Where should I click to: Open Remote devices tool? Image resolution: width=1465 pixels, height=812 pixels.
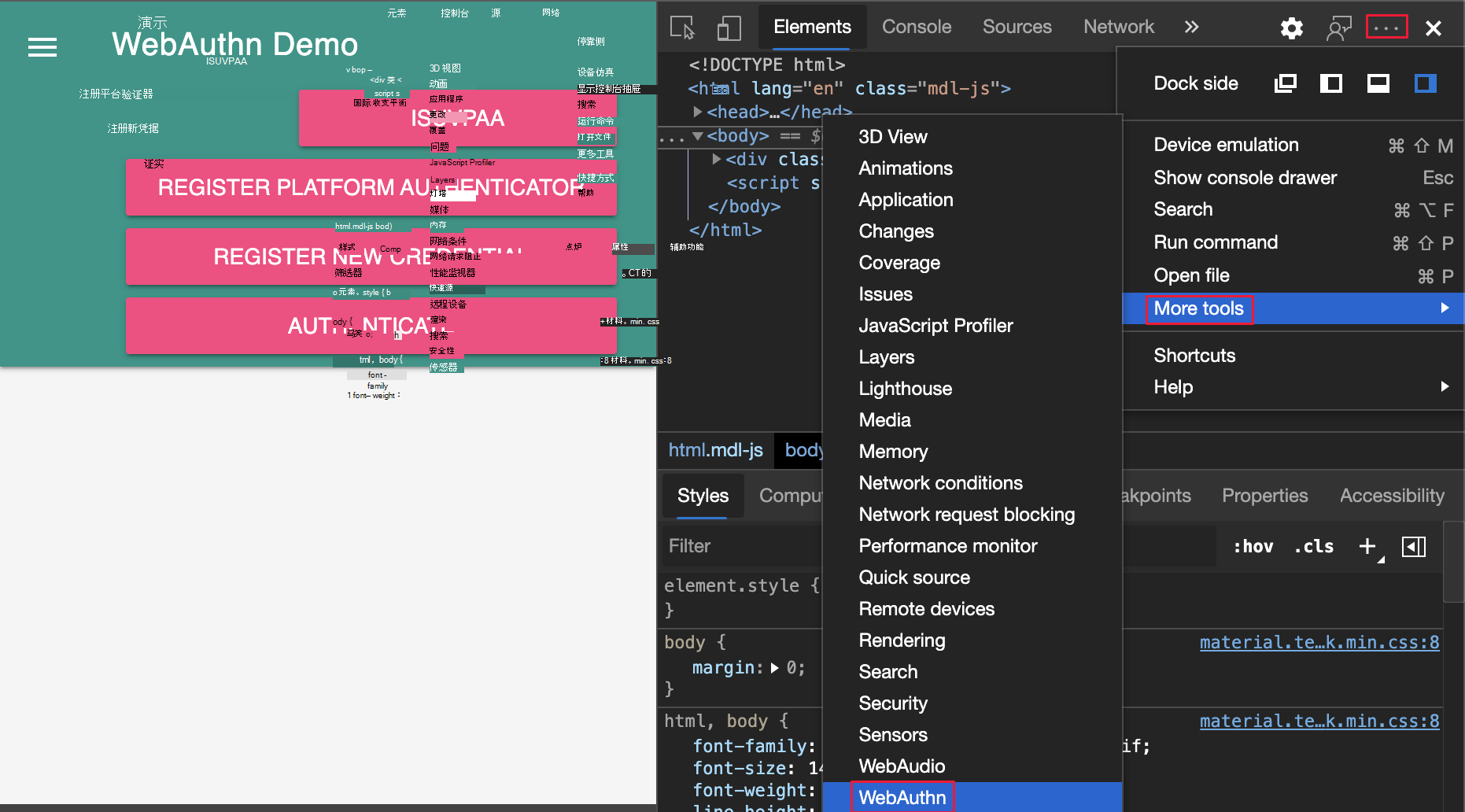point(972,609)
